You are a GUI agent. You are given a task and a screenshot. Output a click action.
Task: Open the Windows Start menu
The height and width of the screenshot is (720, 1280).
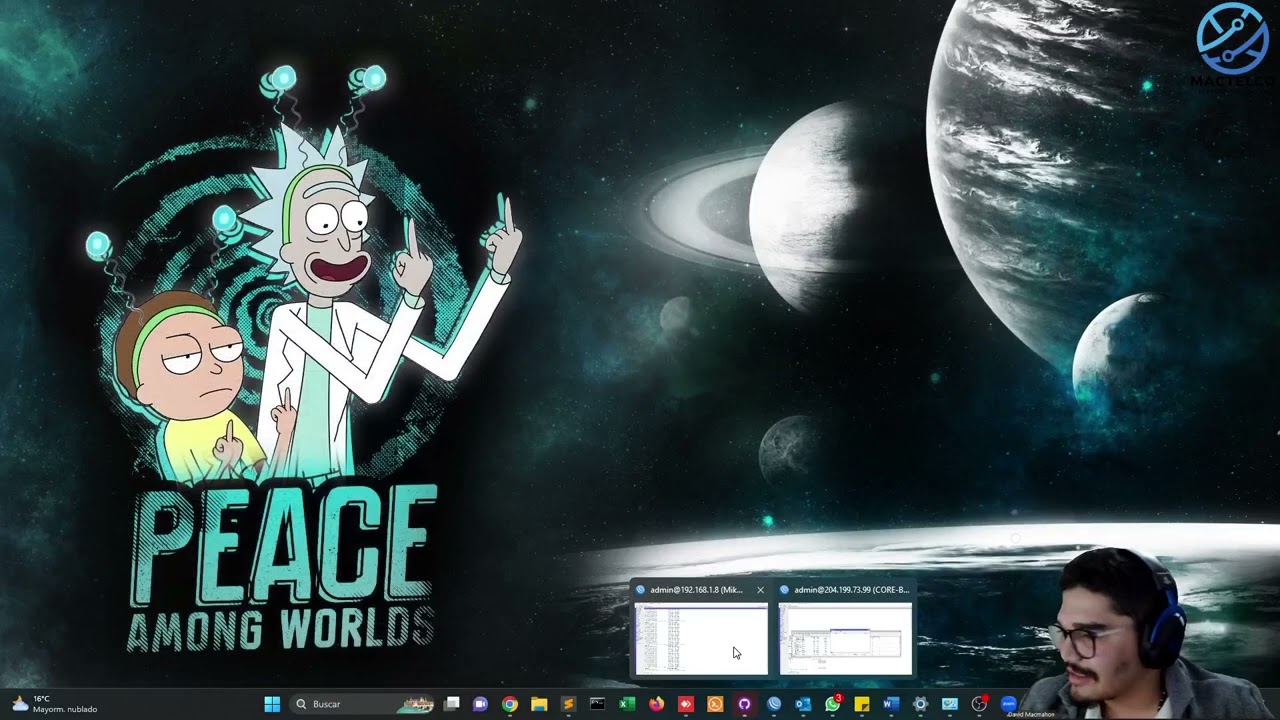pyautogui.click(x=272, y=704)
